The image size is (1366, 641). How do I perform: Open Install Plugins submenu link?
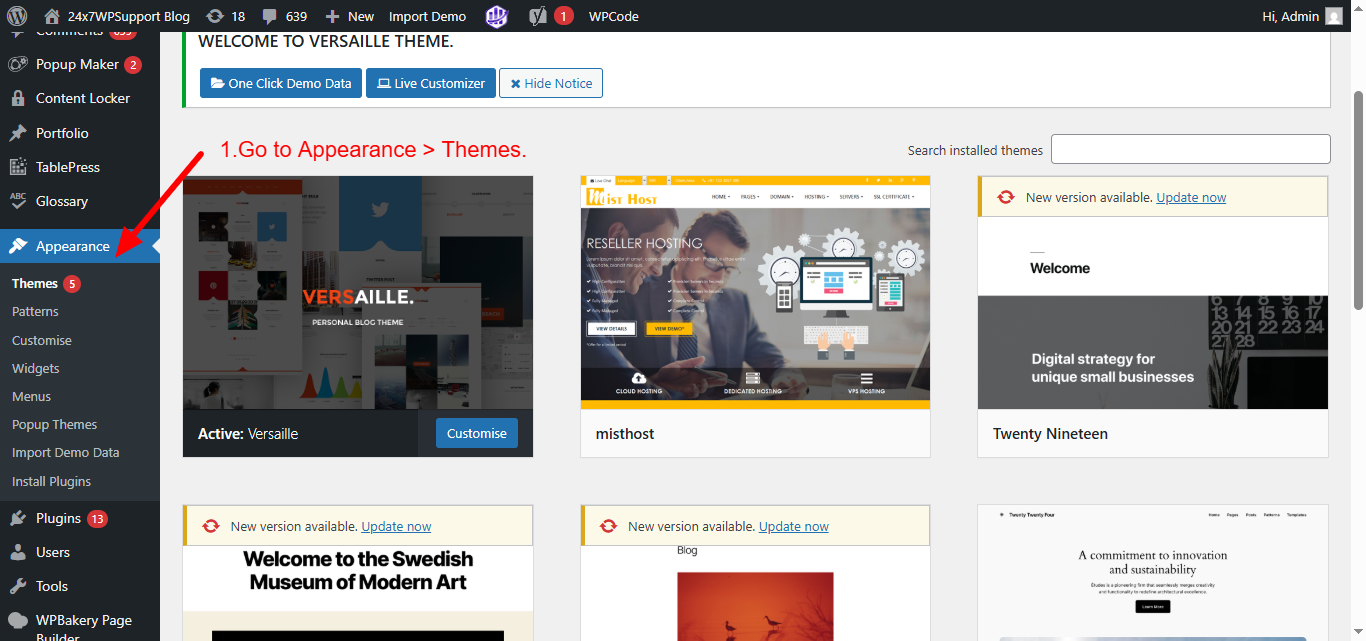tap(51, 481)
